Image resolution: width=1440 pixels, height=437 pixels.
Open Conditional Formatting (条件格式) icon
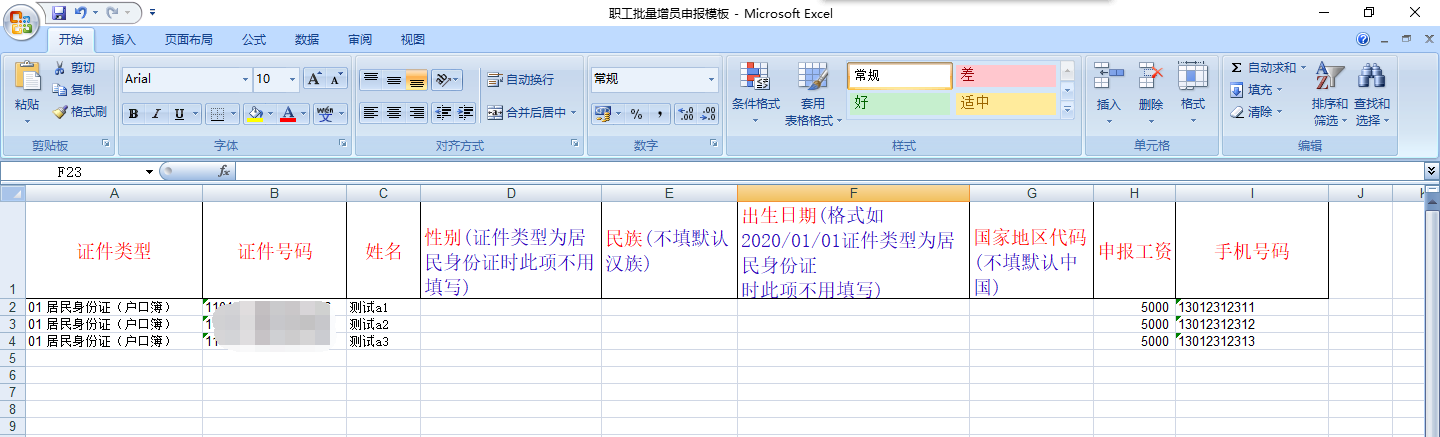[755, 77]
